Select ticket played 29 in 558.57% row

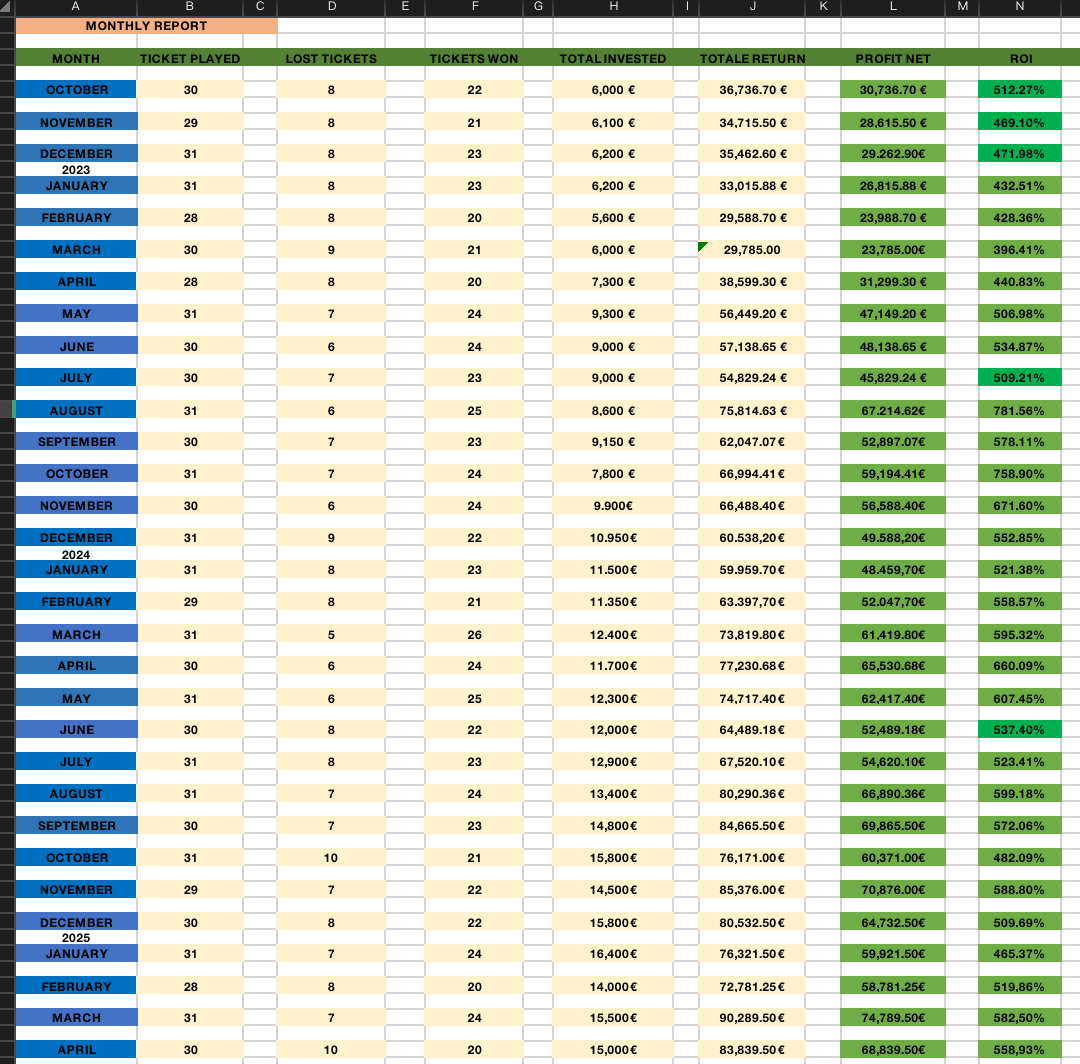click(190, 601)
